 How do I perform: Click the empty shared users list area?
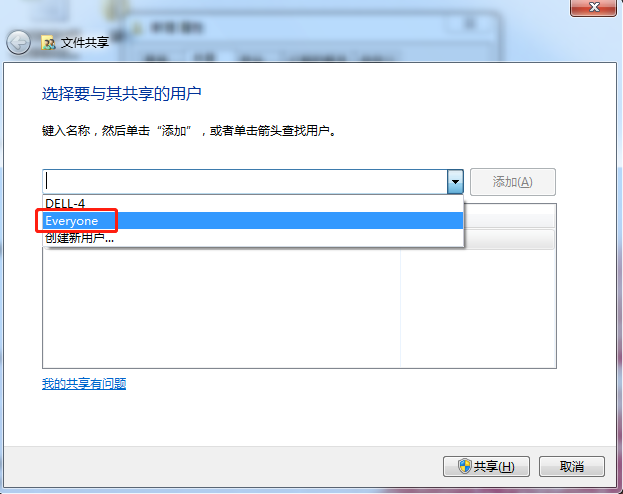[x=221, y=308]
